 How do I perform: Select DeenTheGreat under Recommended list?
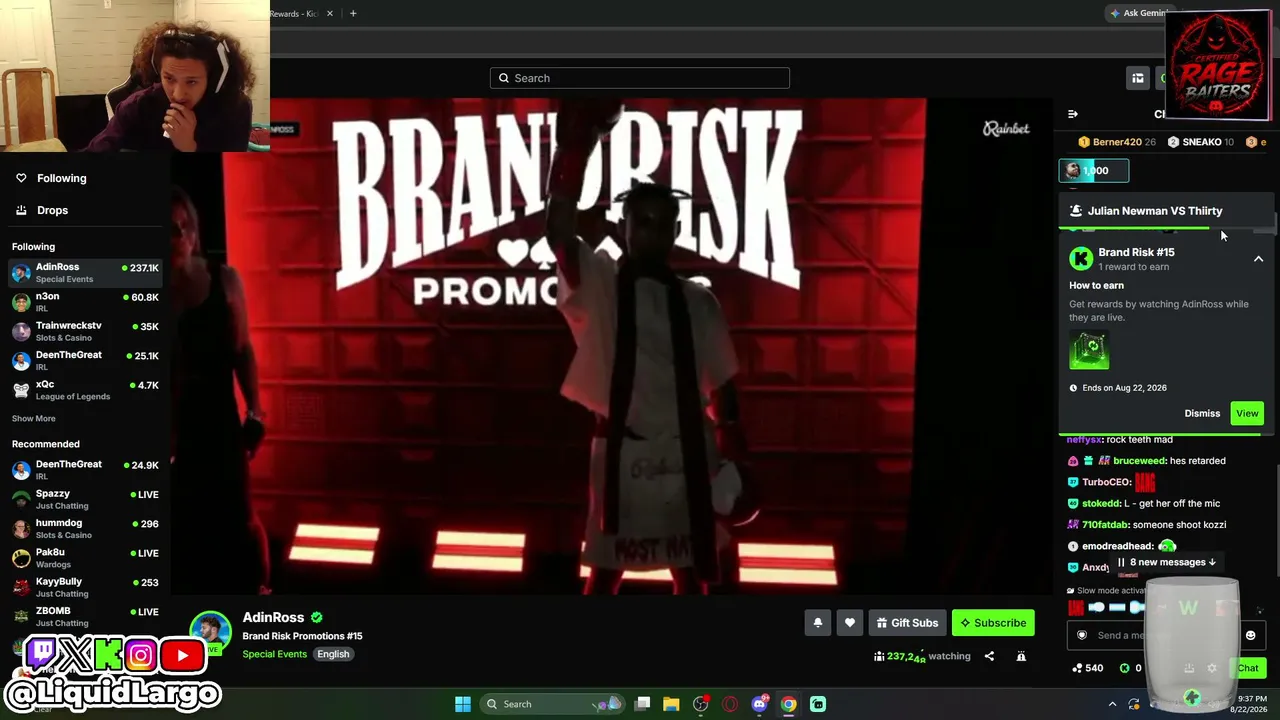pyautogui.click(x=85, y=469)
